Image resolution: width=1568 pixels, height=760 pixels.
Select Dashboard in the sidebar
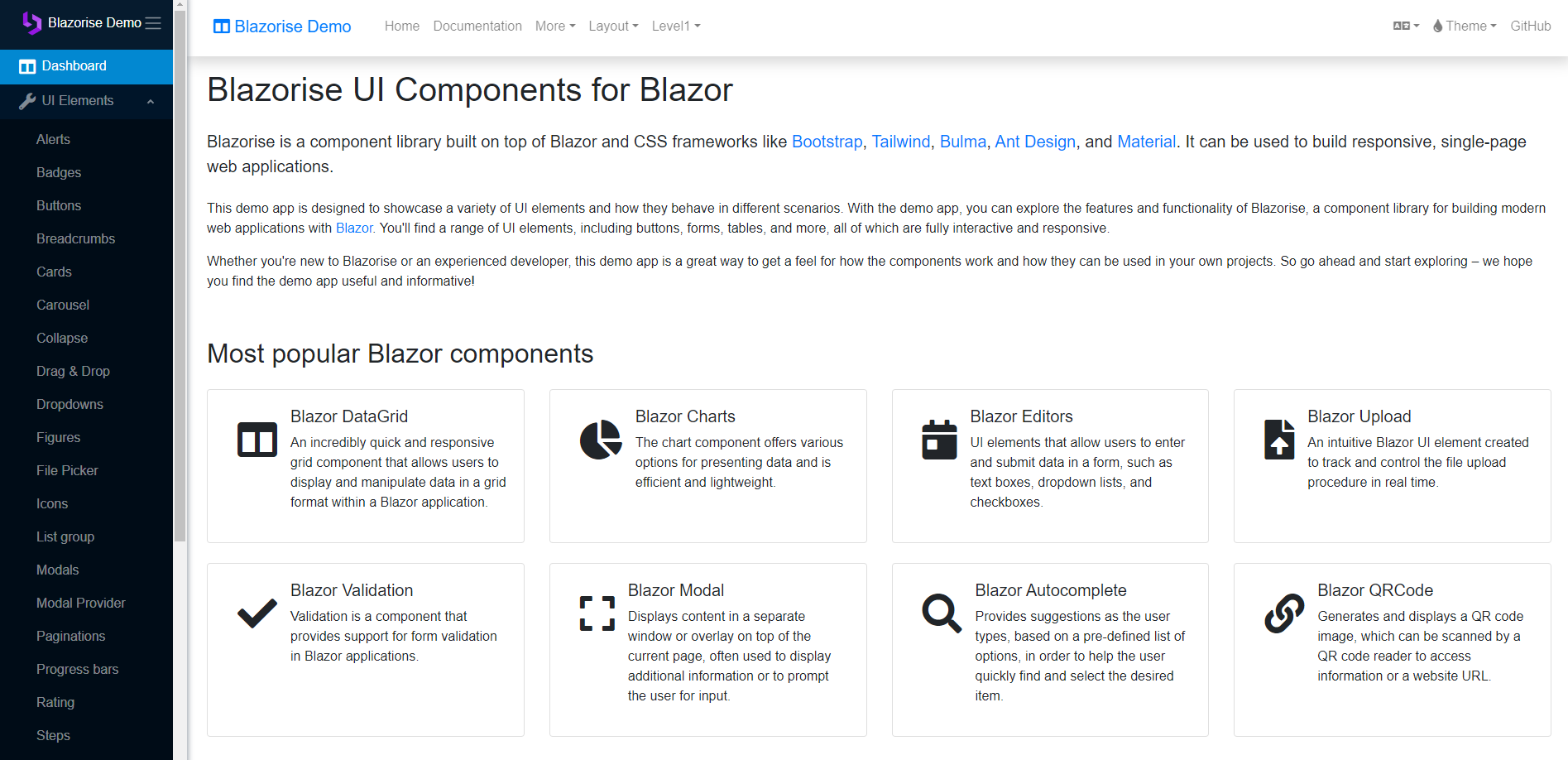[73, 66]
